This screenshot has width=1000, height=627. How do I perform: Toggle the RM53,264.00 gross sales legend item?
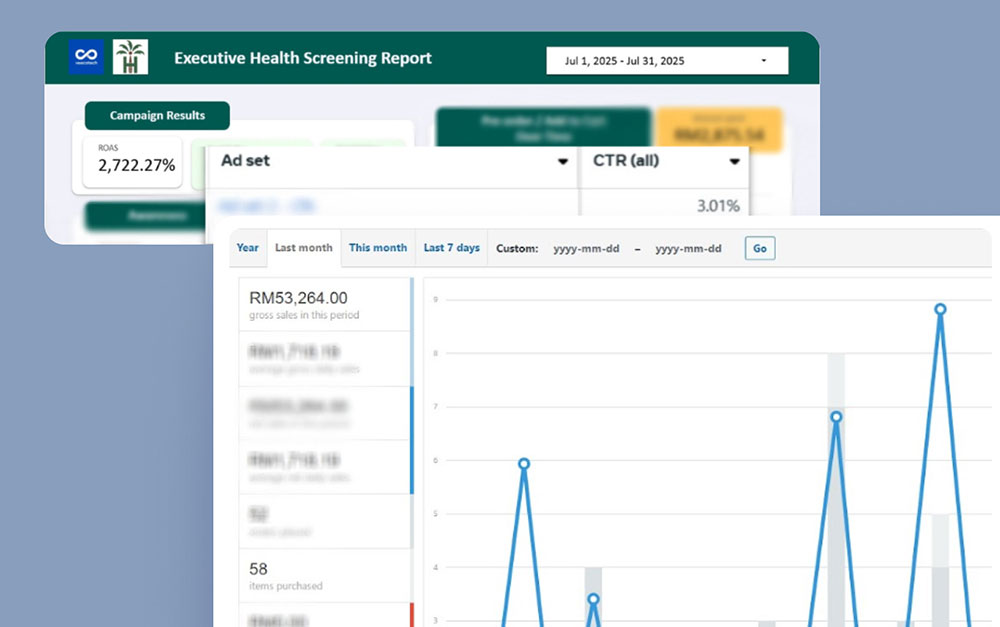[x=324, y=305]
